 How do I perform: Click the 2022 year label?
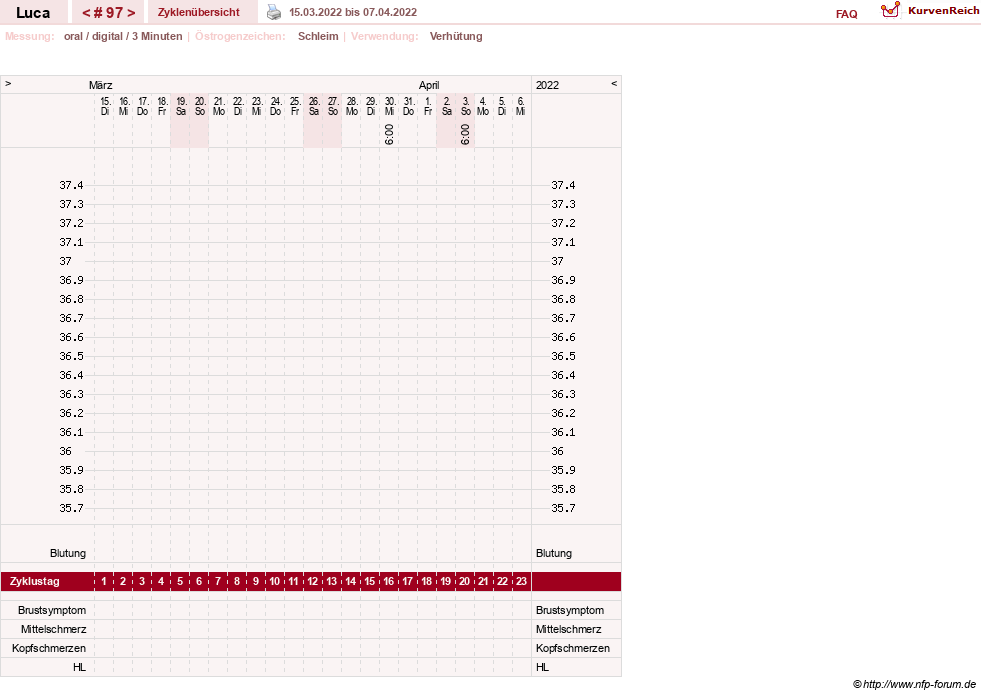click(547, 85)
